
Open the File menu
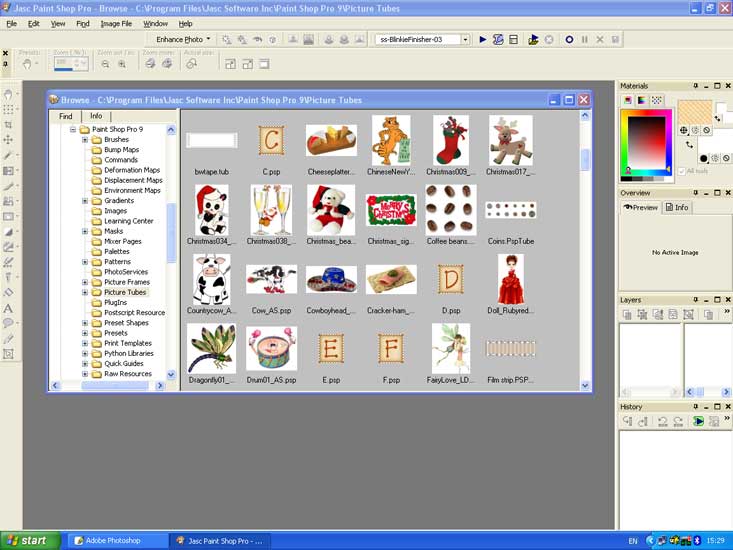tap(12, 23)
